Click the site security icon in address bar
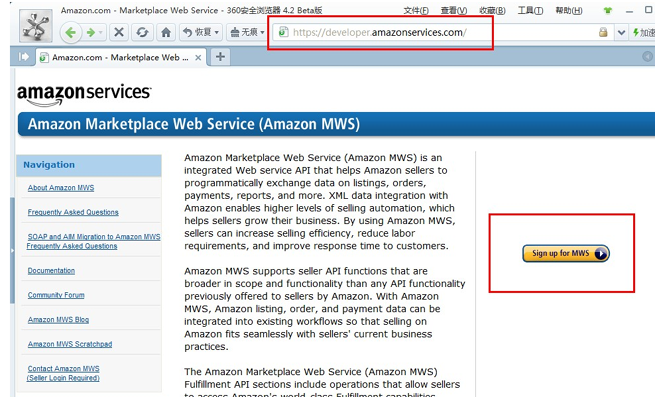Viewport: 655px width, 397px height. (x=283, y=32)
